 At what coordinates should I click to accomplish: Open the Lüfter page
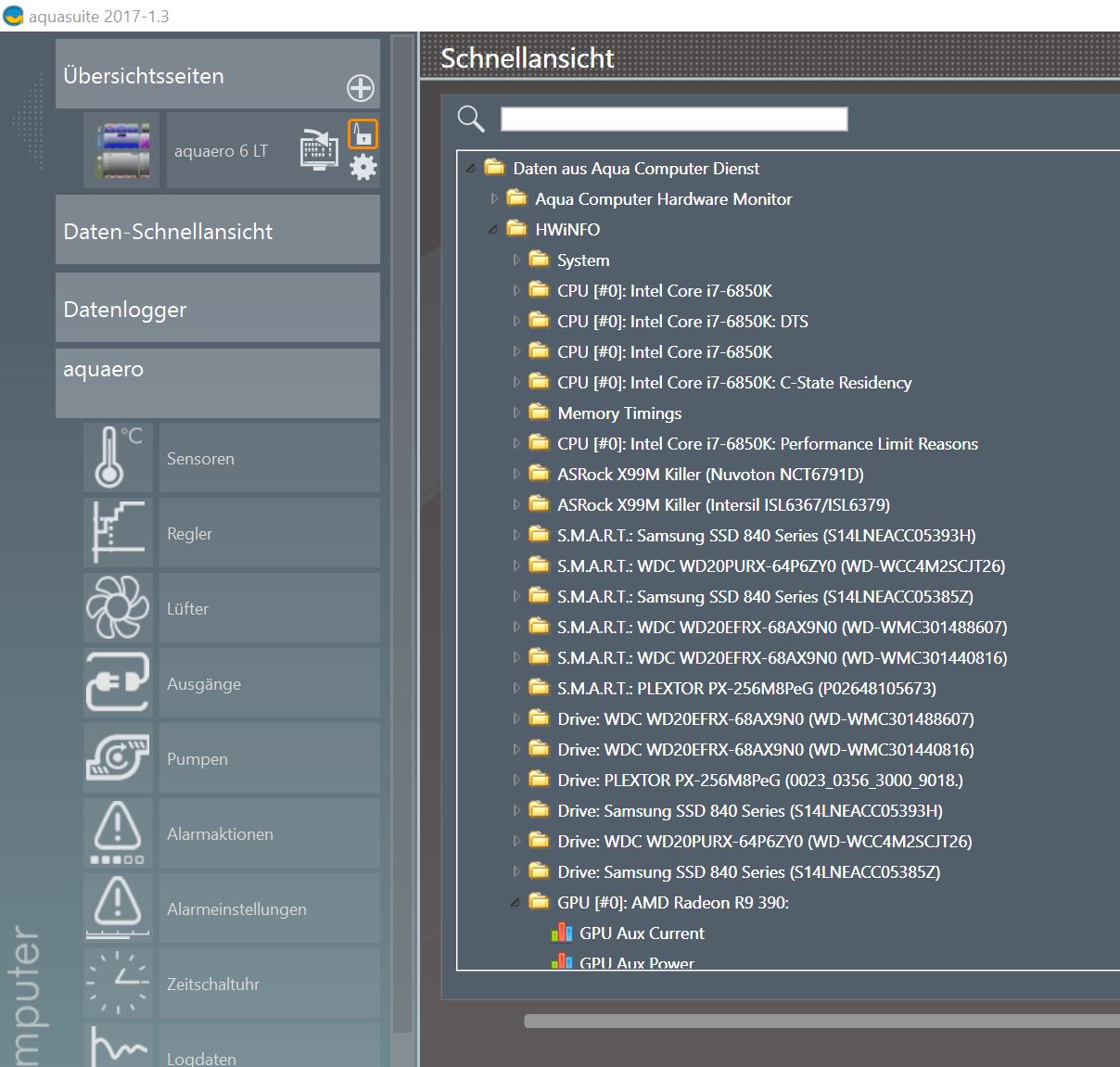270,608
